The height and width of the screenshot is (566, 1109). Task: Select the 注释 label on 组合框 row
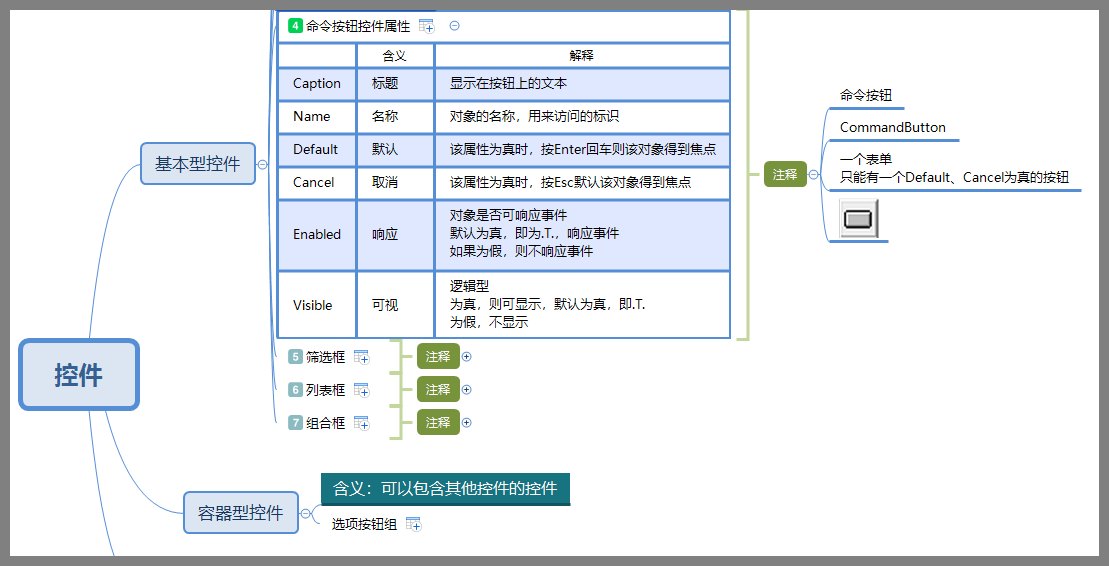click(x=439, y=422)
